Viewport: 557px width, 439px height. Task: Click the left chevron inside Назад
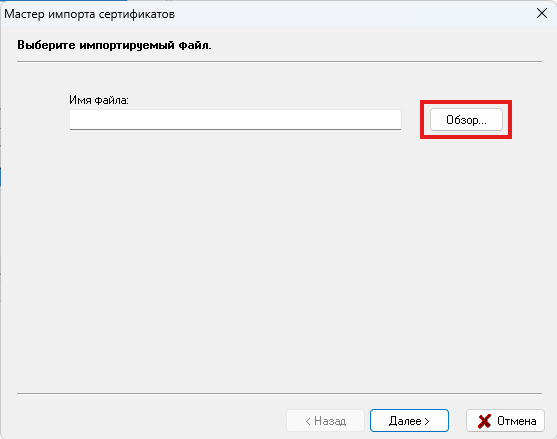tap(308, 421)
